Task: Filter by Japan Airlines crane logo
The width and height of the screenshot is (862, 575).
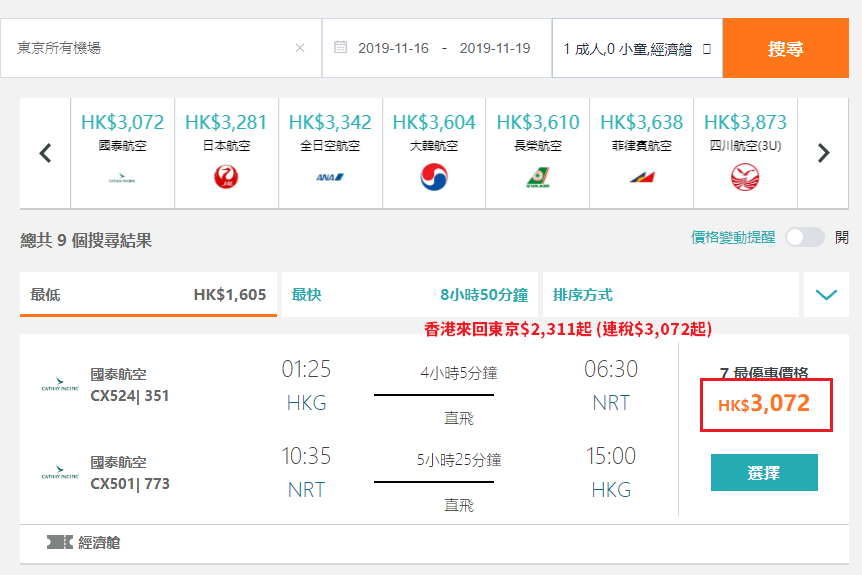Action: click(x=226, y=177)
